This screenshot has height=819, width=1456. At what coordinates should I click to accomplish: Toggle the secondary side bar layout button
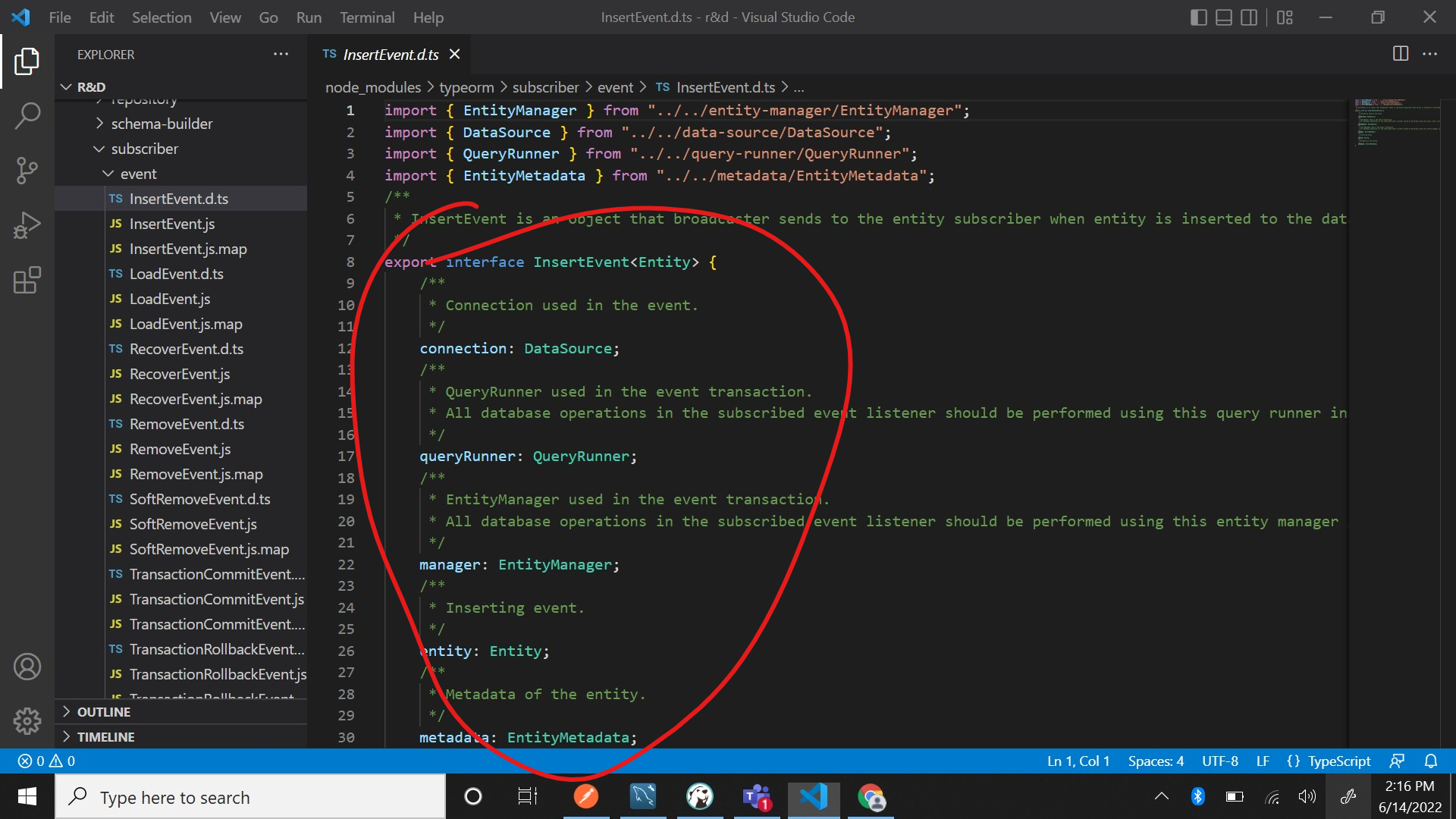(x=1249, y=17)
